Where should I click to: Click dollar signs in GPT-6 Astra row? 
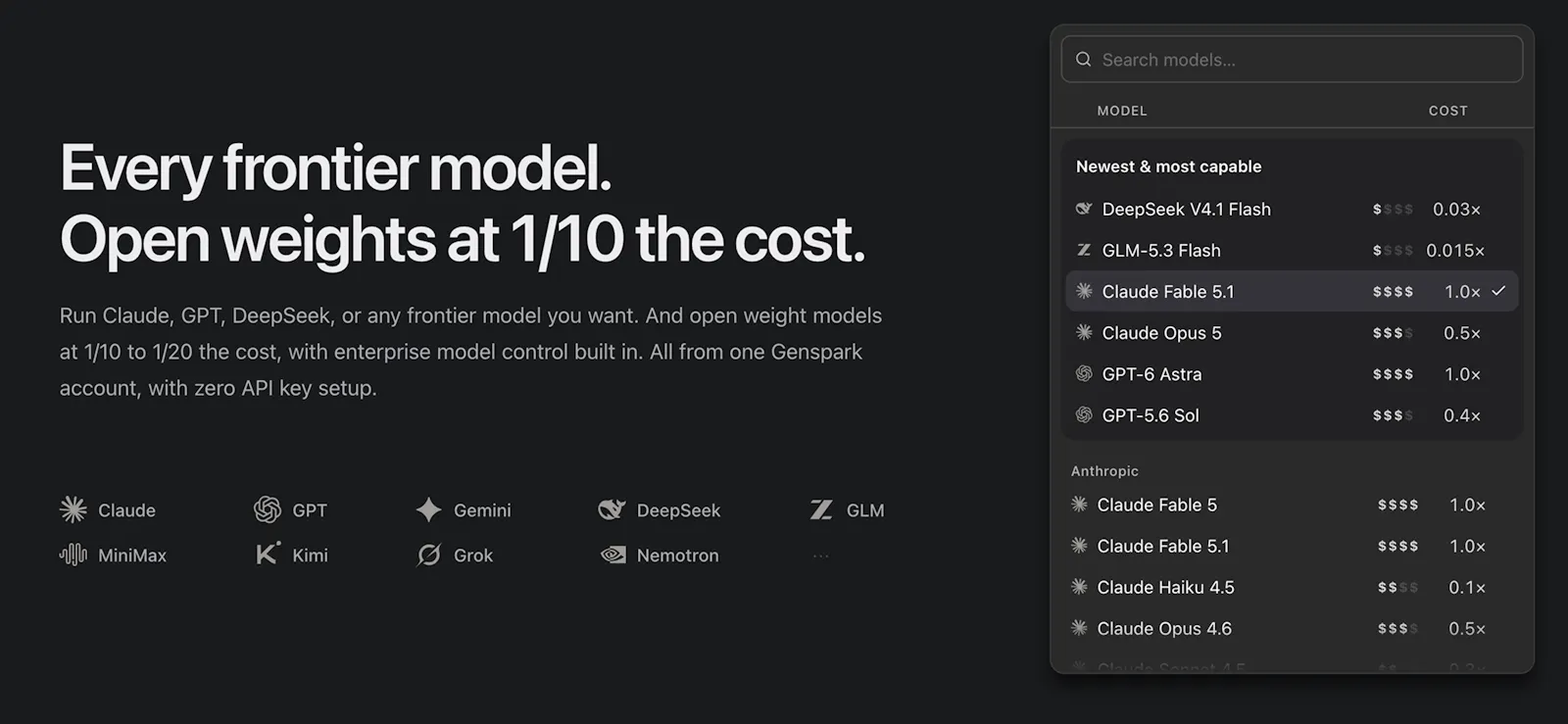(x=1393, y=373)
